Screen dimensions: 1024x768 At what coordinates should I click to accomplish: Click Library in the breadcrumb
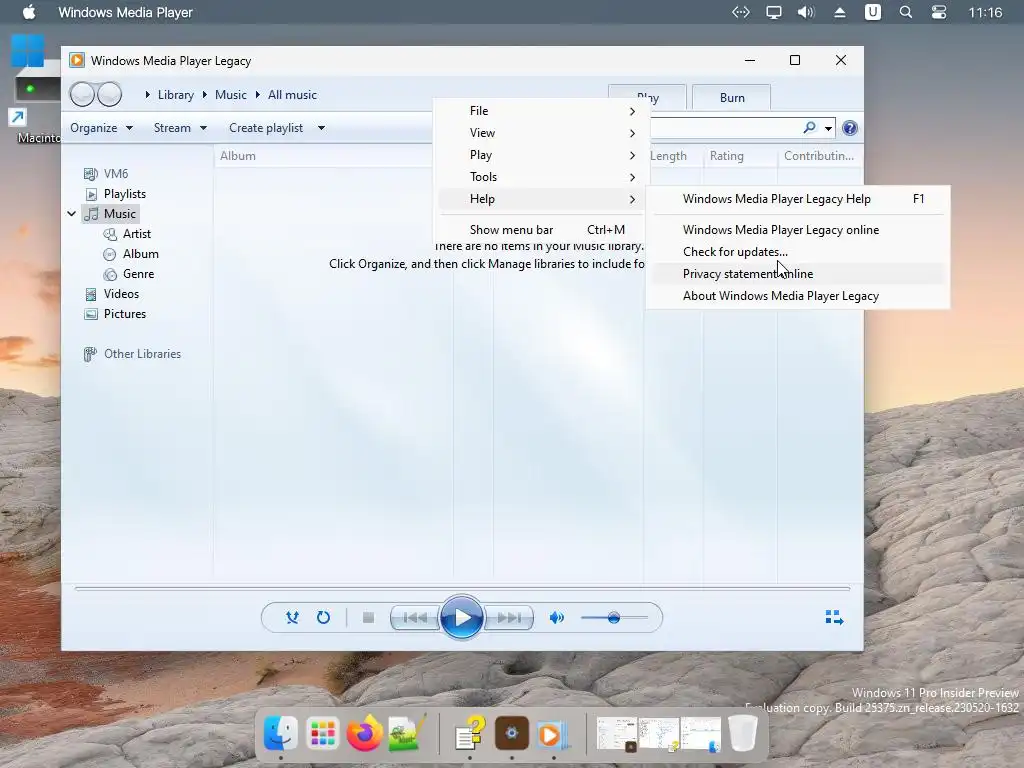click(176, 95)
